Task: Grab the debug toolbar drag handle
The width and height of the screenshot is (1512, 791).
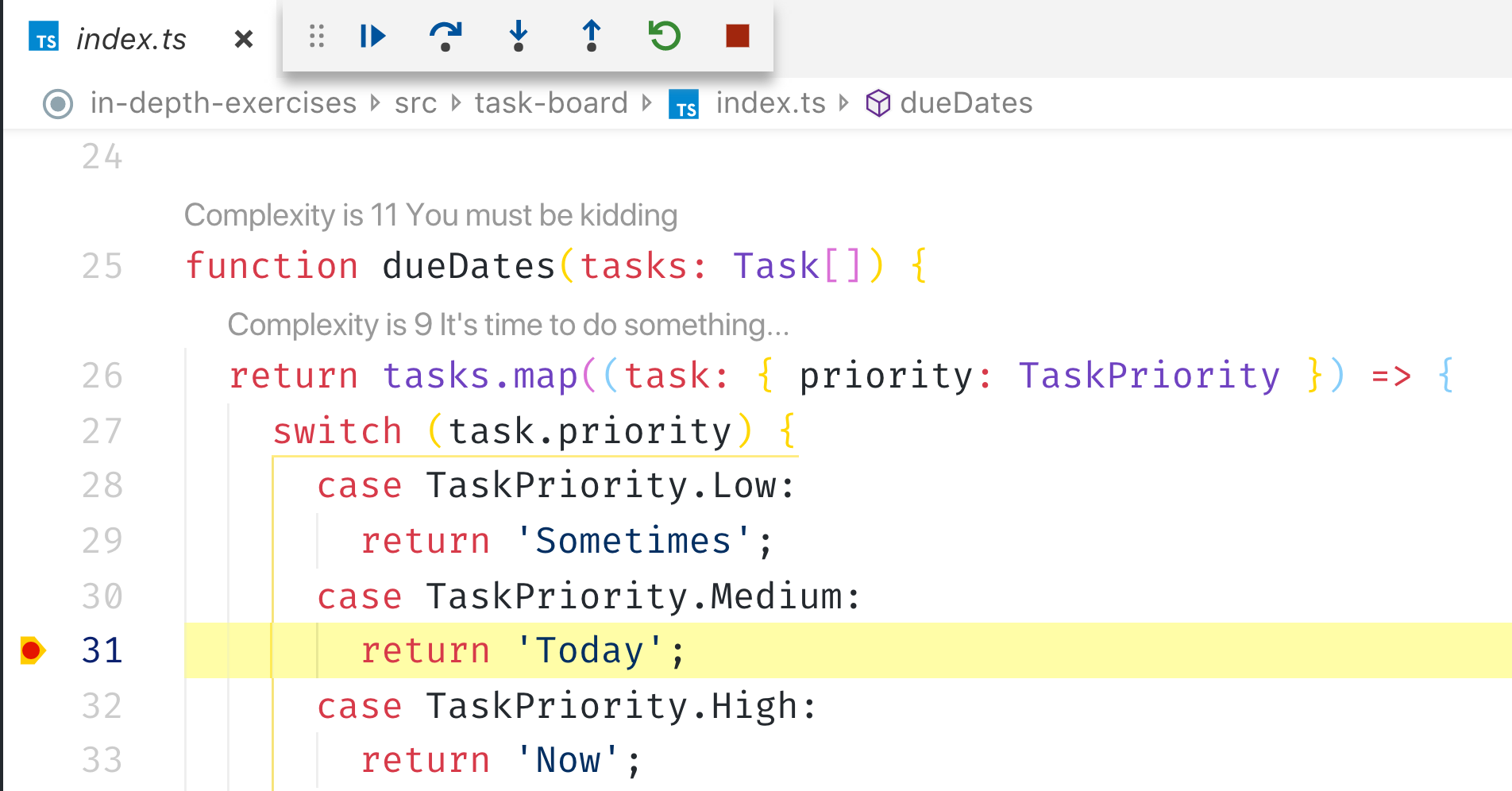Action: pyautogui.click(x=317, y=36)
